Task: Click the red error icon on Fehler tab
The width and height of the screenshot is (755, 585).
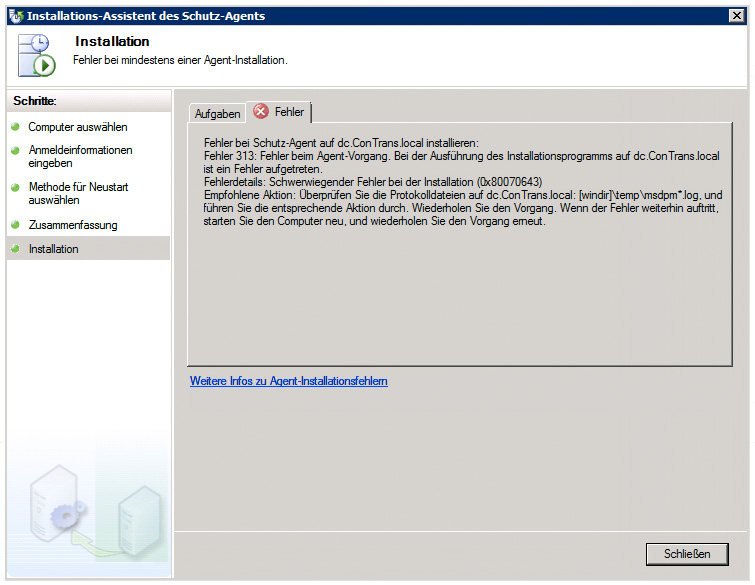Action: [260, 111]
